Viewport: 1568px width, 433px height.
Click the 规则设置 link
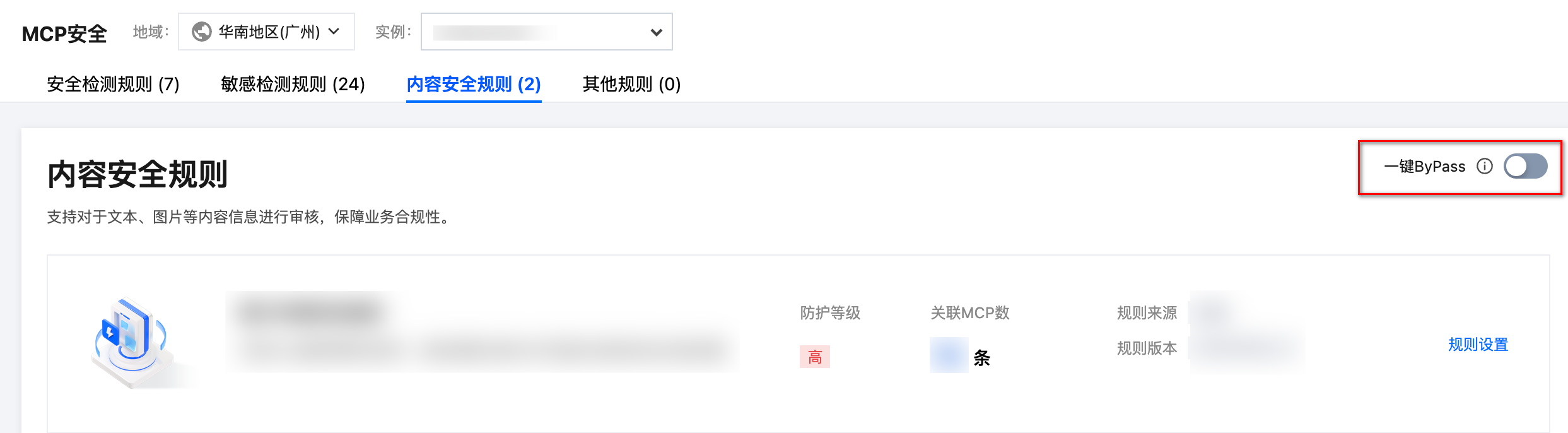pyautogui.click(x=1478, y=345)
